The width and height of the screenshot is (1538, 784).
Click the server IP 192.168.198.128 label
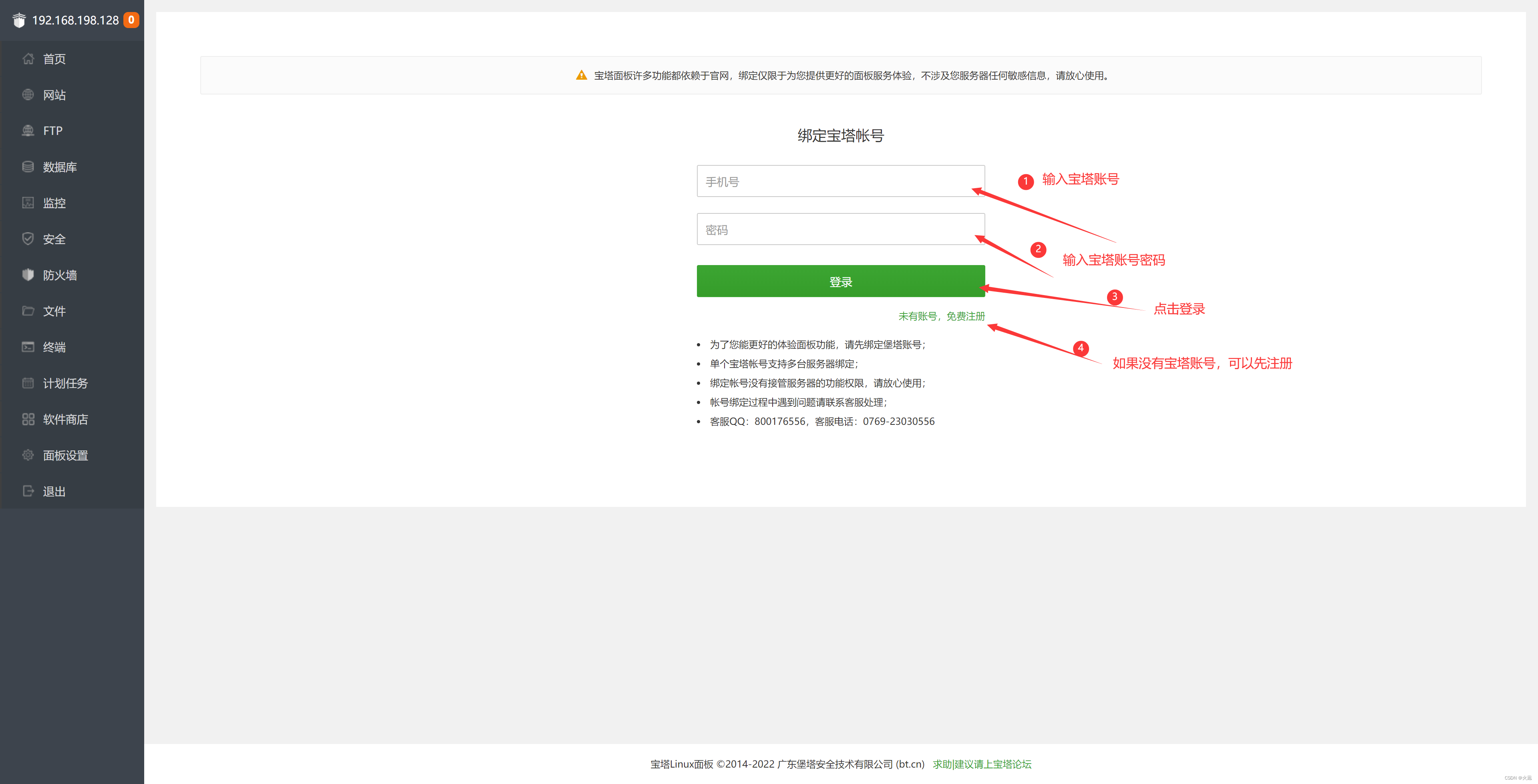pyautogui.click(x=75, y=20)
